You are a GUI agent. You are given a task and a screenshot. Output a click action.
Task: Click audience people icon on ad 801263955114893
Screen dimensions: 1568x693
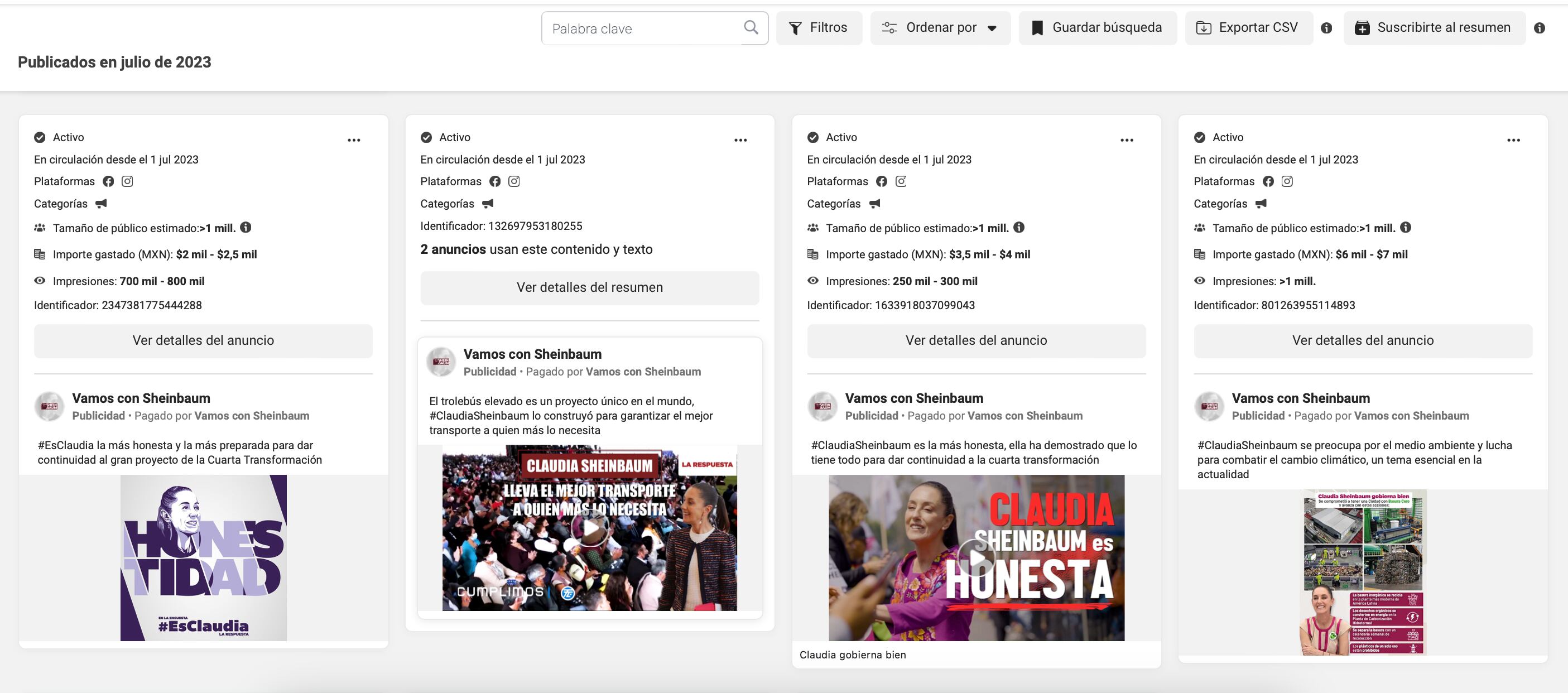(1200, 228)
